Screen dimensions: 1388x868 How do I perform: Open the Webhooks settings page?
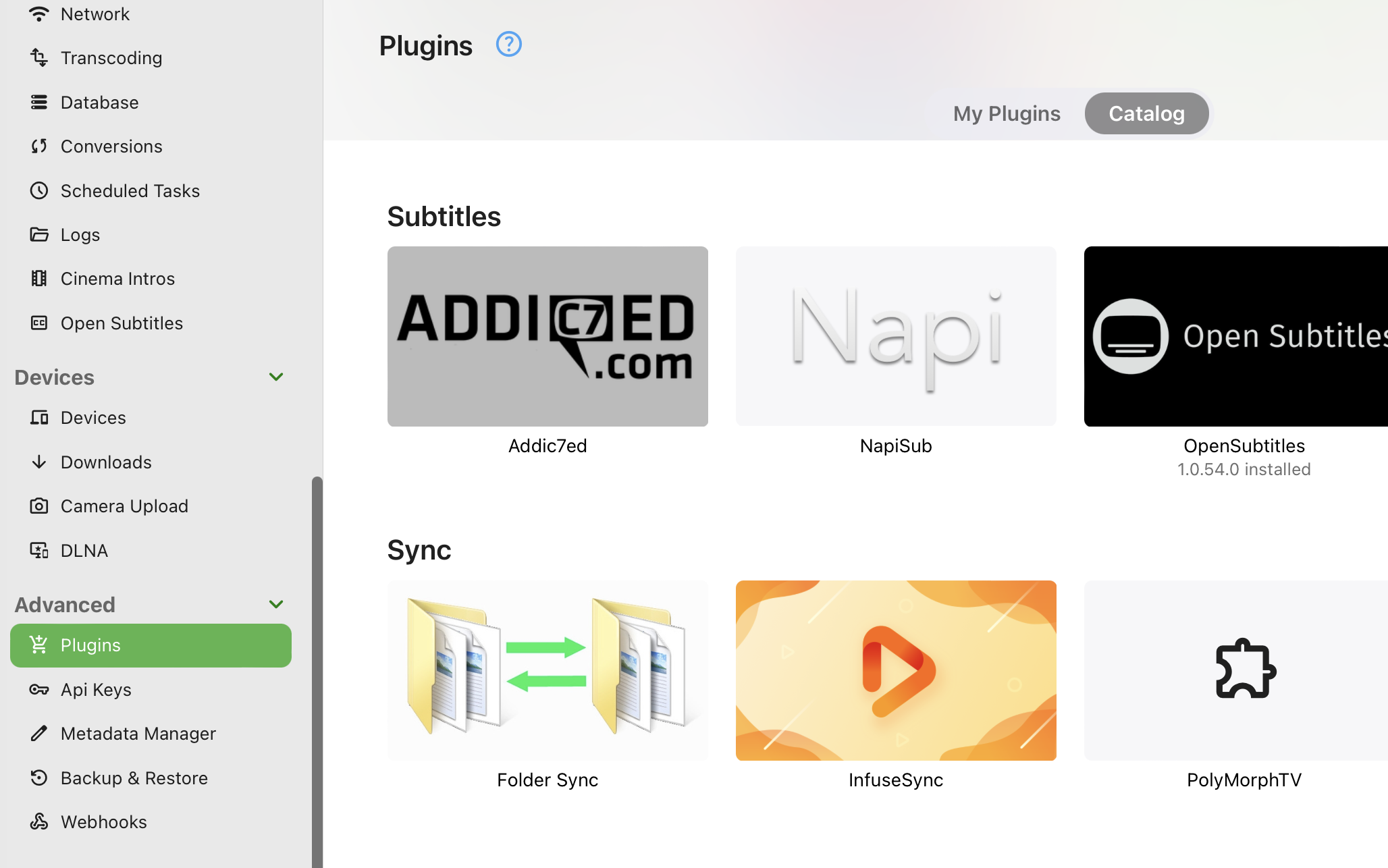pyautogui.click(x=104, y=822)
